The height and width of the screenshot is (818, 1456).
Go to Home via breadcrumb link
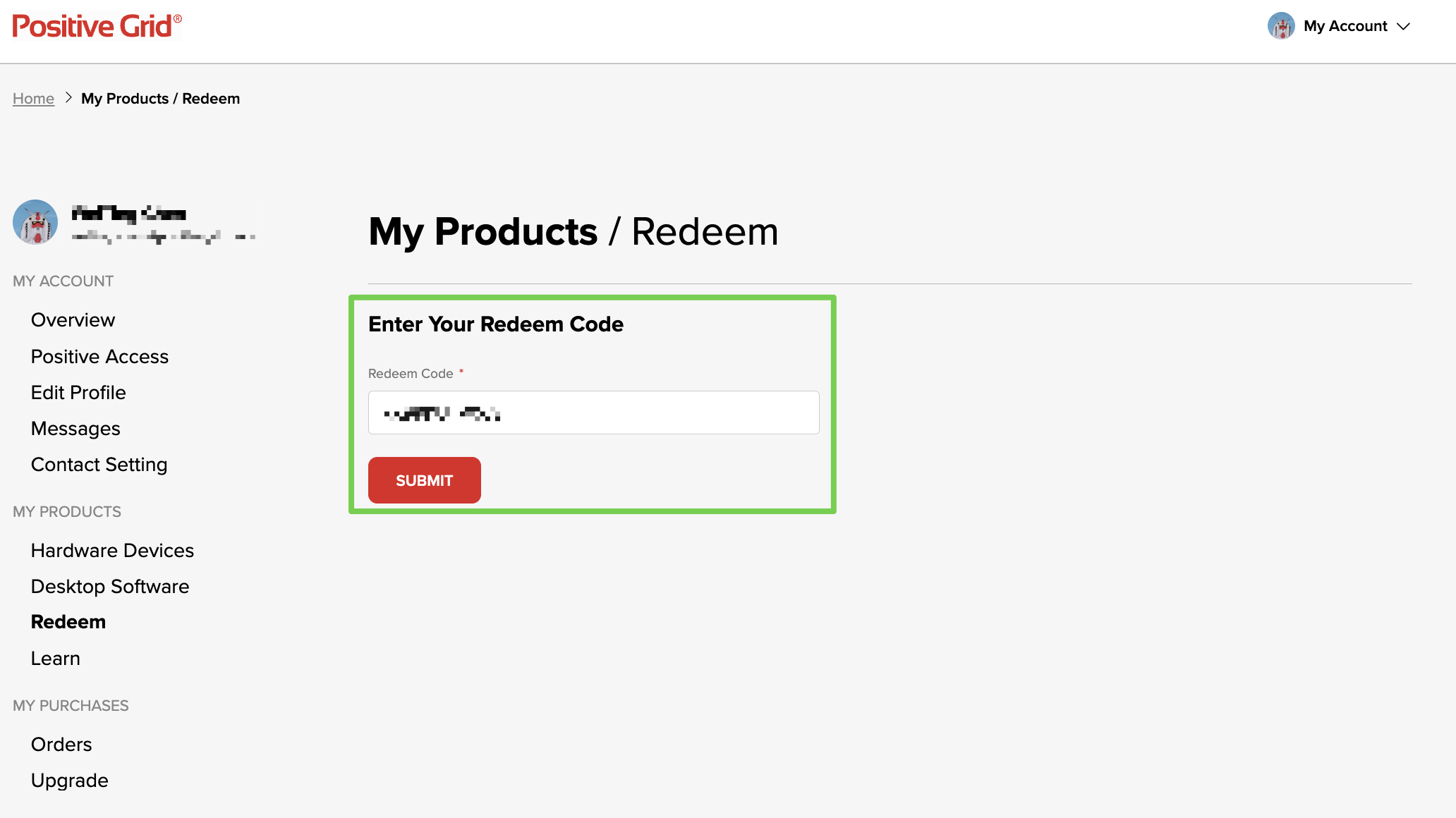click(33, 99)
